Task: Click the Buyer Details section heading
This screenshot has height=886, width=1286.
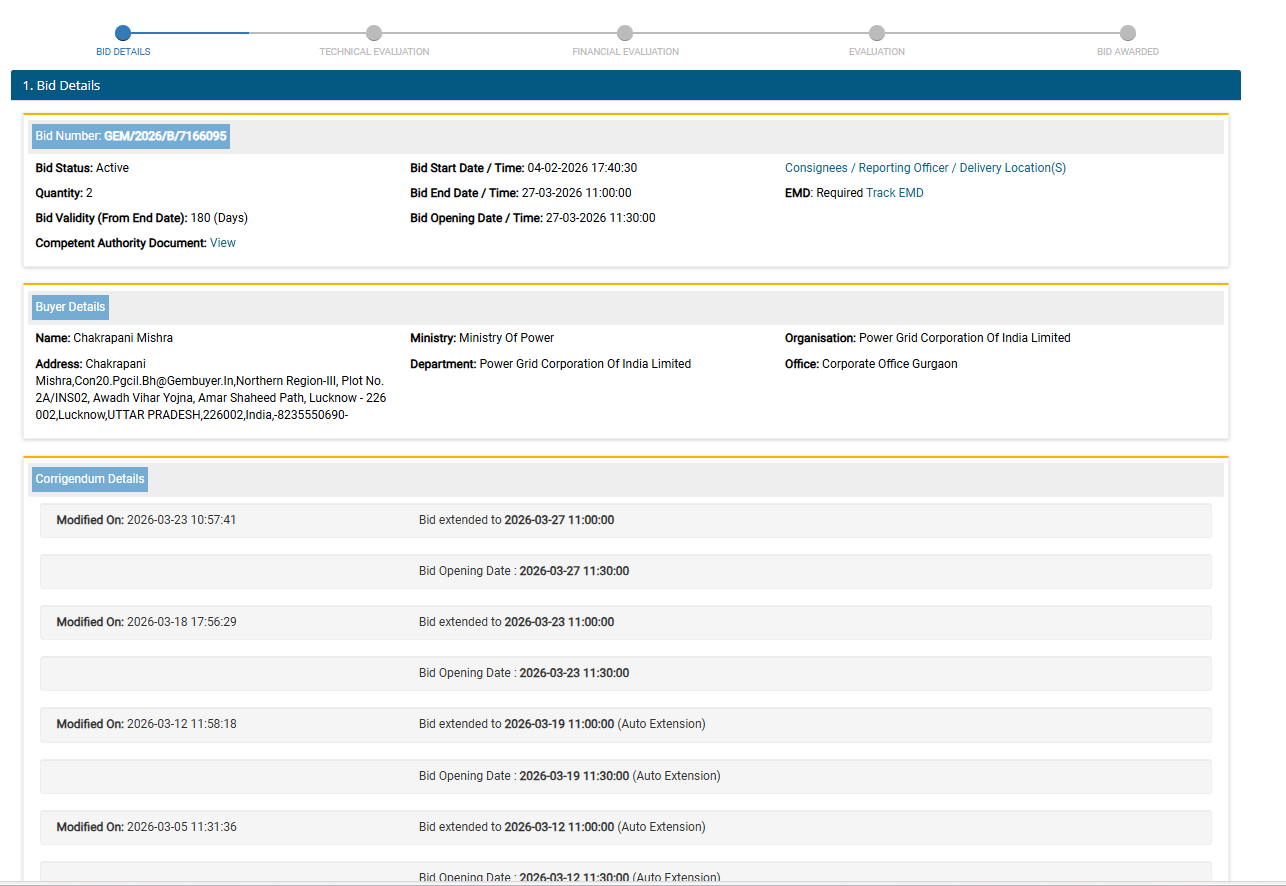Action: [70, 307]
